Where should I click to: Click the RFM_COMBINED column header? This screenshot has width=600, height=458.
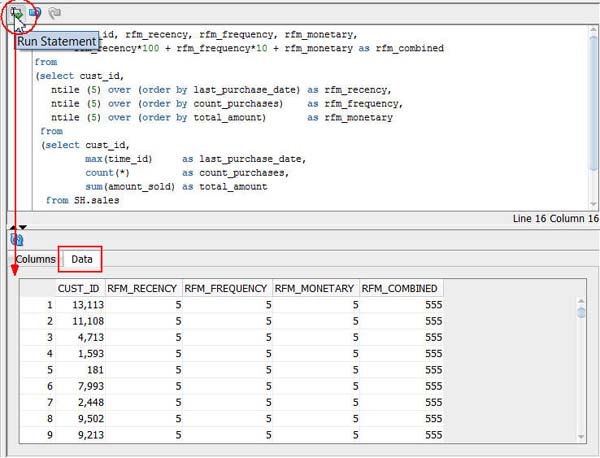[401, 289]
